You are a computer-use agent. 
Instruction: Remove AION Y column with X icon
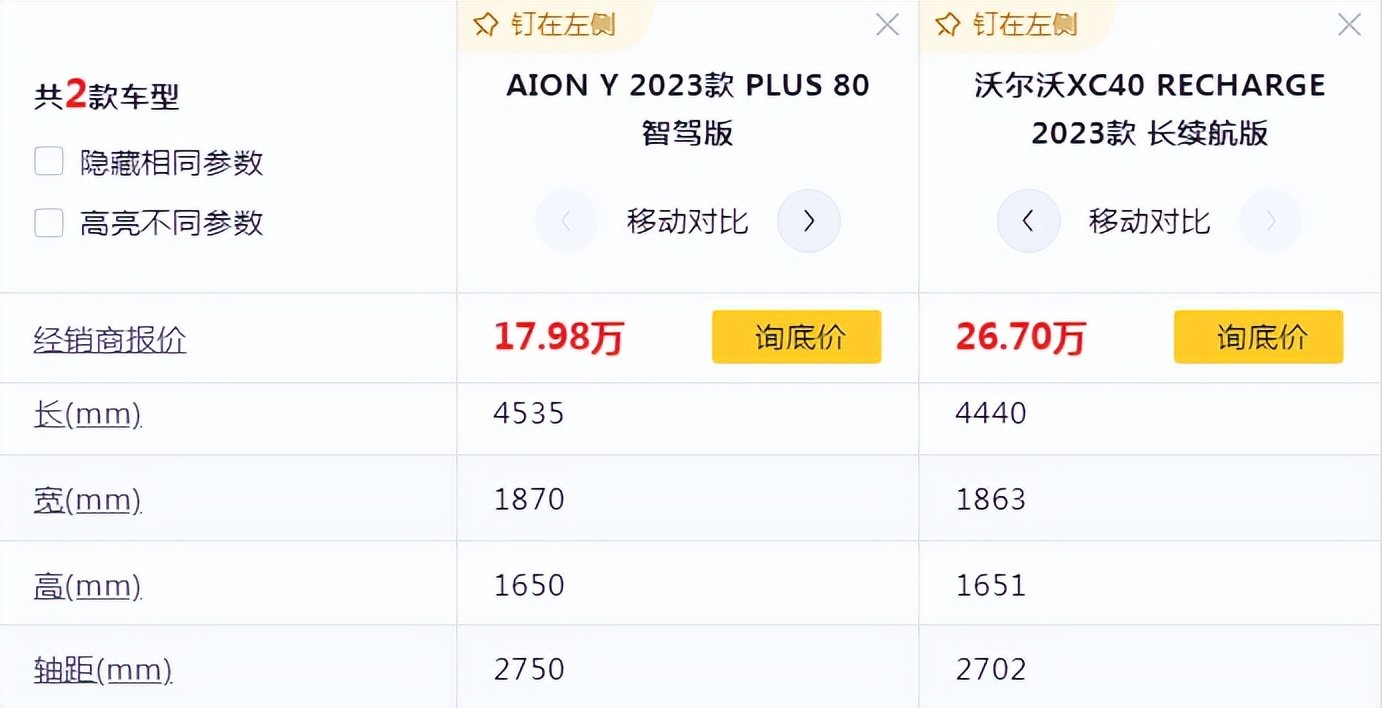887,25
